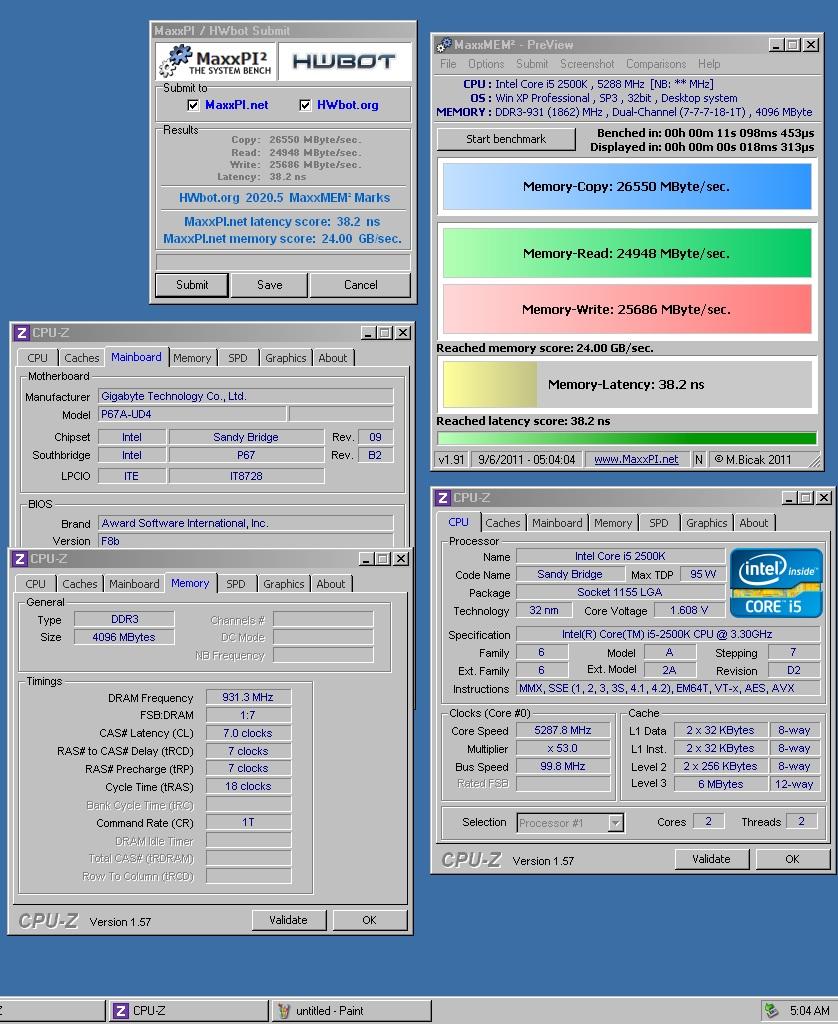The height and width of the screenshot is (1024, 838).
Task: Click the Memory-Latency yellow result bar
Action: pyautogui.click(x=490, y=385)
